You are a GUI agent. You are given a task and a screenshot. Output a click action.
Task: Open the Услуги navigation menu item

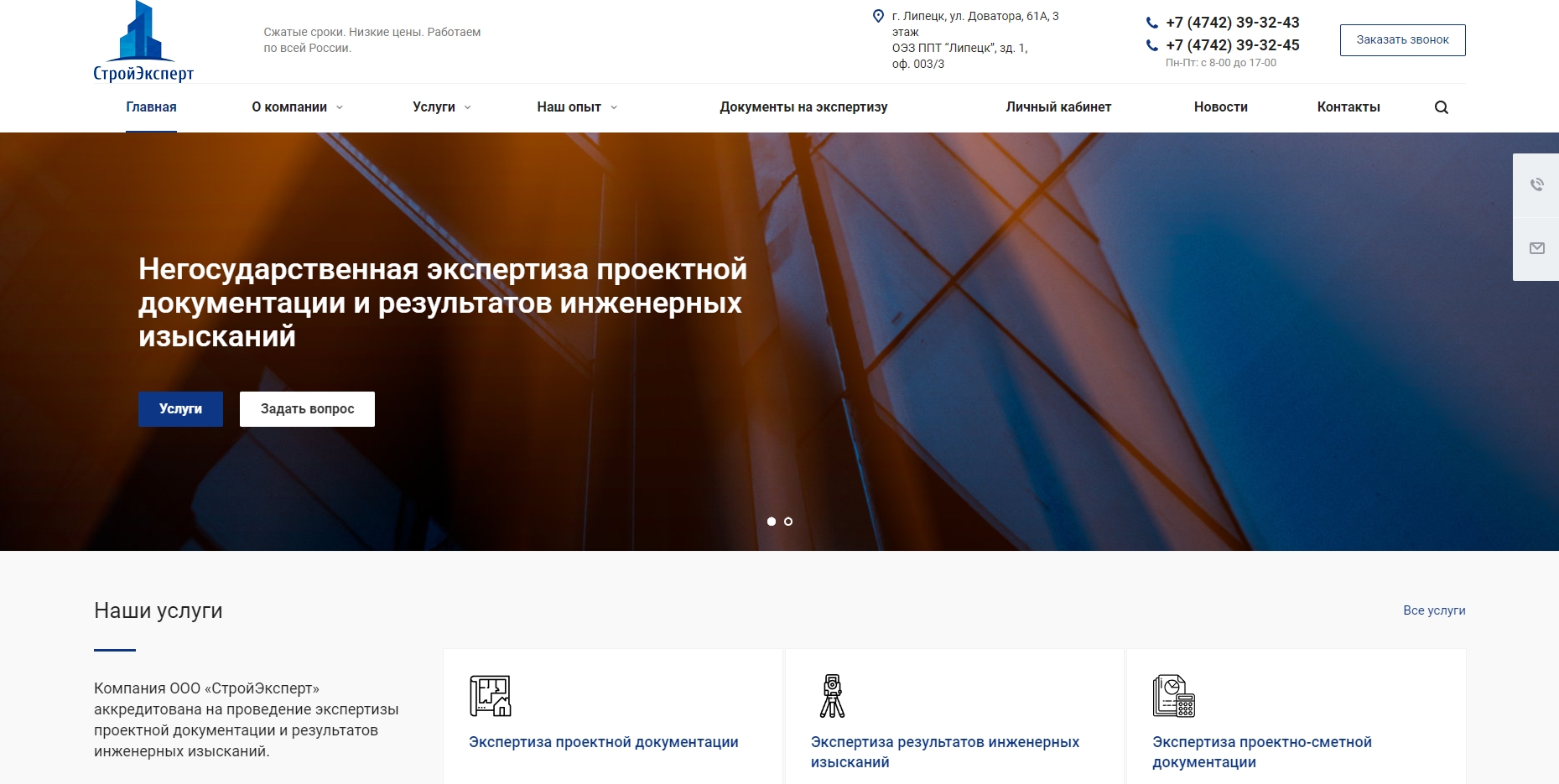click(434, 107)
